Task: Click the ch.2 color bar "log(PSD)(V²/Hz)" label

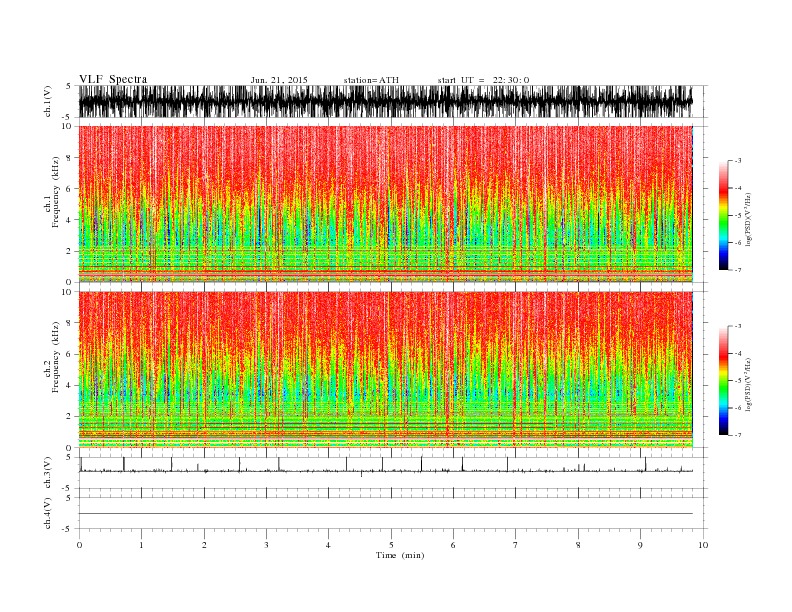Action: 749,384
